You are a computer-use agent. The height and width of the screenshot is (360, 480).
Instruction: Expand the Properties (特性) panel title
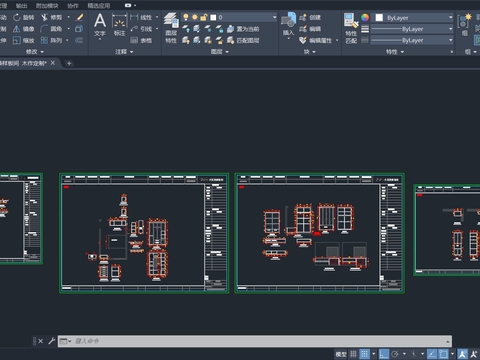(395, 52)
